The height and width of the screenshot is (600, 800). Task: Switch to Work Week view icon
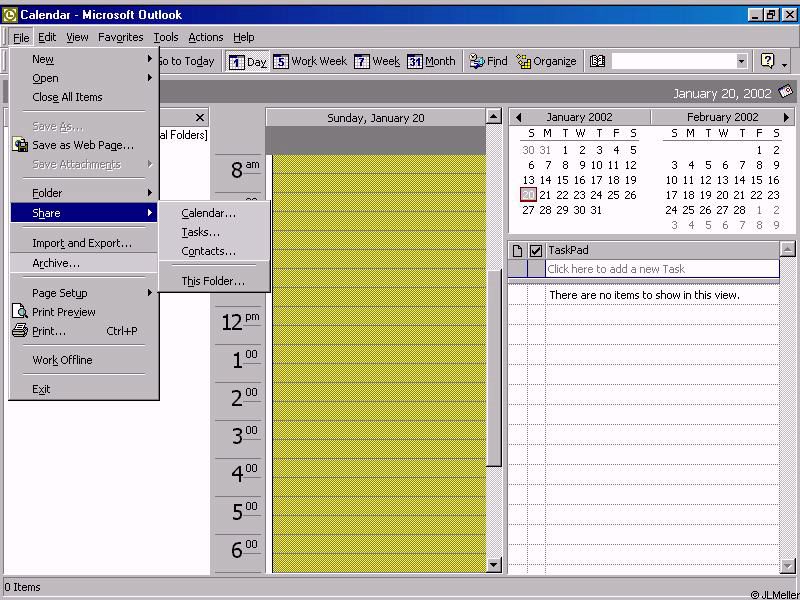281,62
